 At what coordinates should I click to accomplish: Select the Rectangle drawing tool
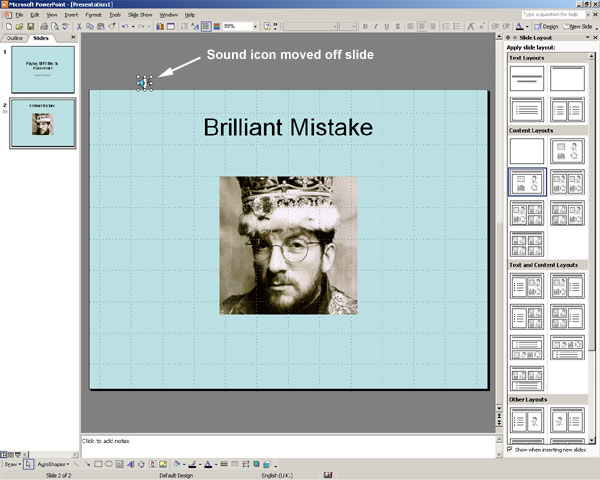(x=95, y=464)
